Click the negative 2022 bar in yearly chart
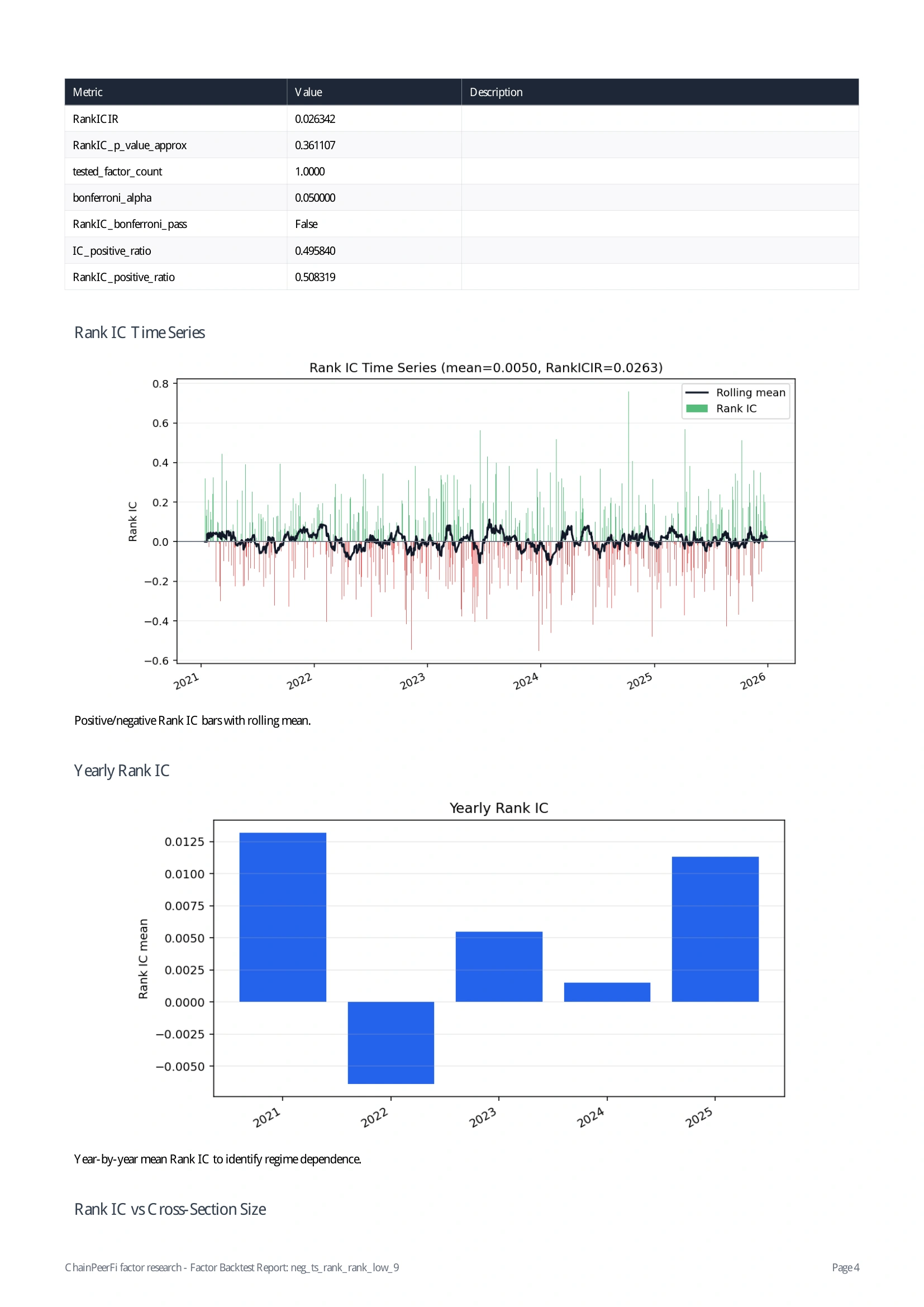 tap(391, 1043)
